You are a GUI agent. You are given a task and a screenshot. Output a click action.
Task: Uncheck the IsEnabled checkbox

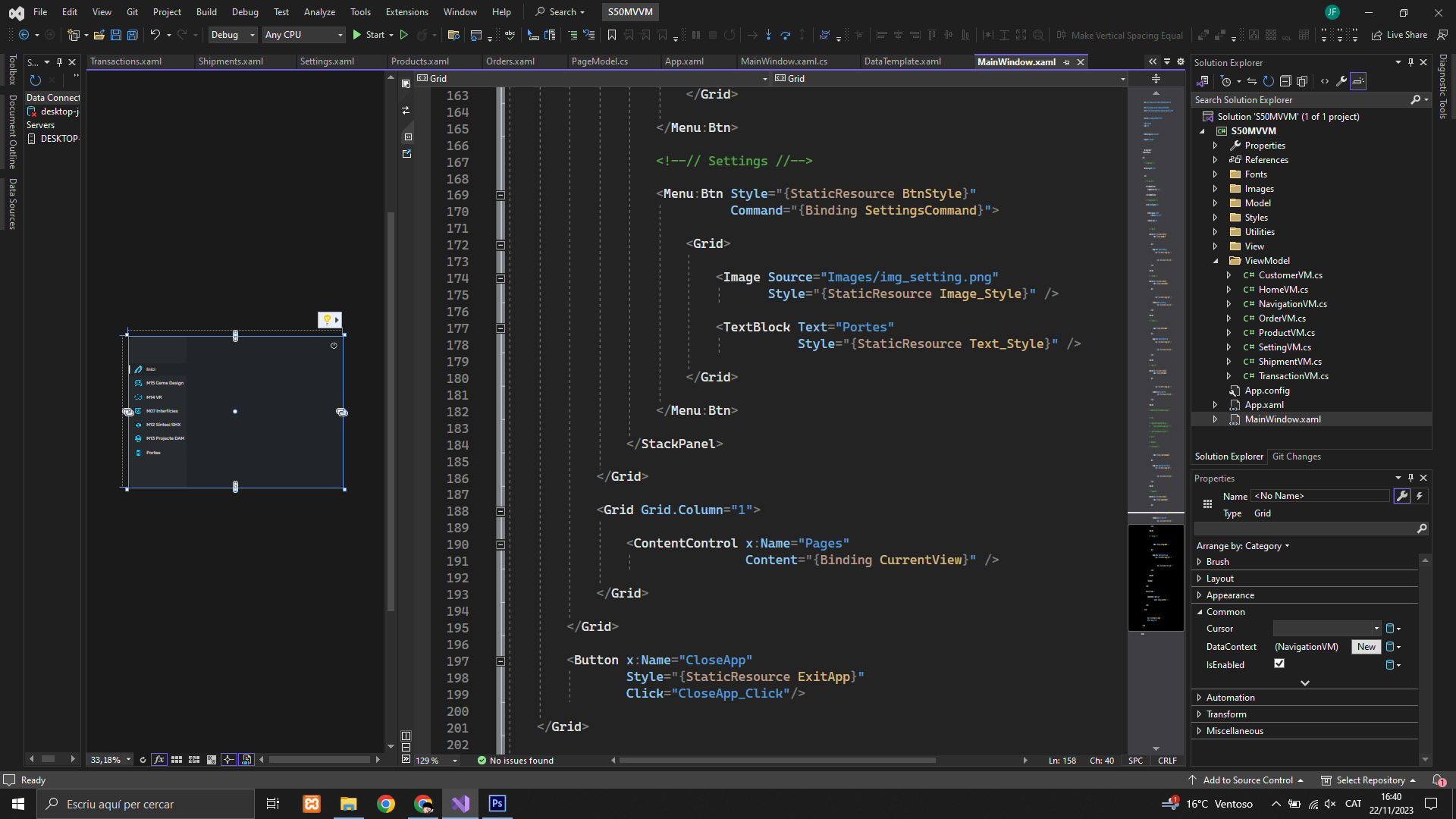click(1279, 664)
